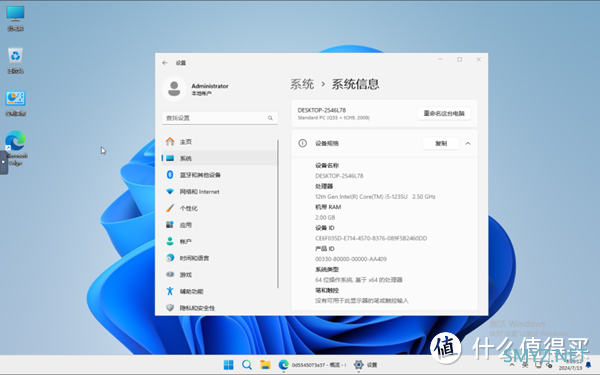The height and width of the screenshot is (375, 600).
Task: Click the 设备规格 card title
Action: (x=327, y=143)
